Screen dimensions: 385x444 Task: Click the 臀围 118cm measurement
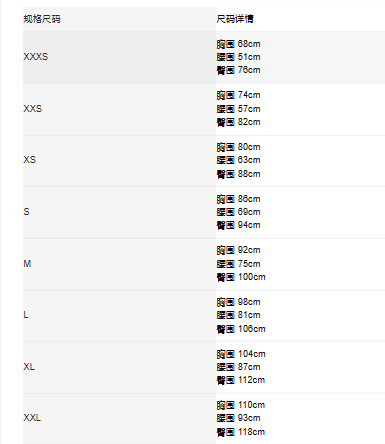pyautogui.click(x=241, y=432)
